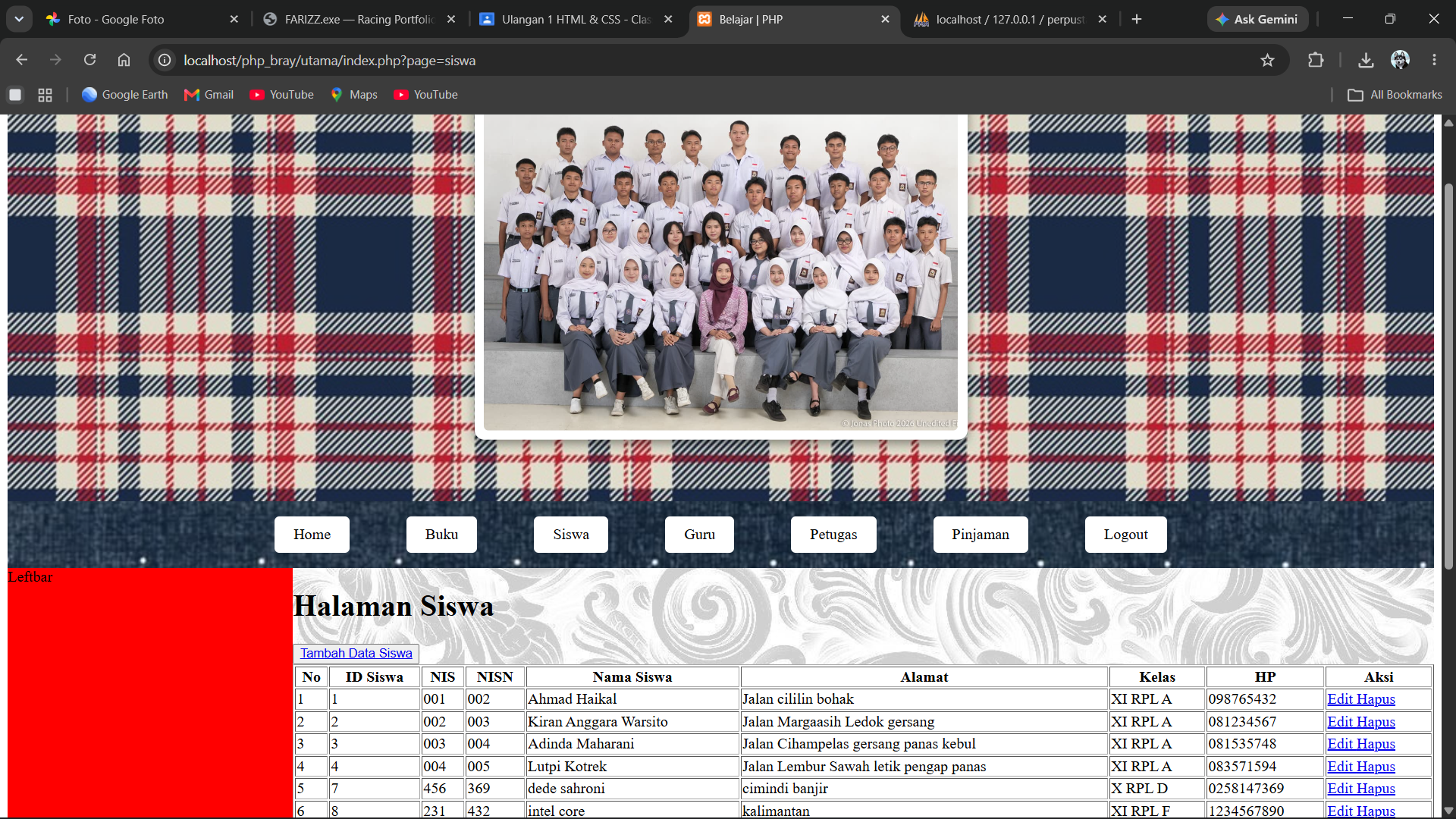
Task: Click the Tambah Data Siswa link
Action: point(356,654)
